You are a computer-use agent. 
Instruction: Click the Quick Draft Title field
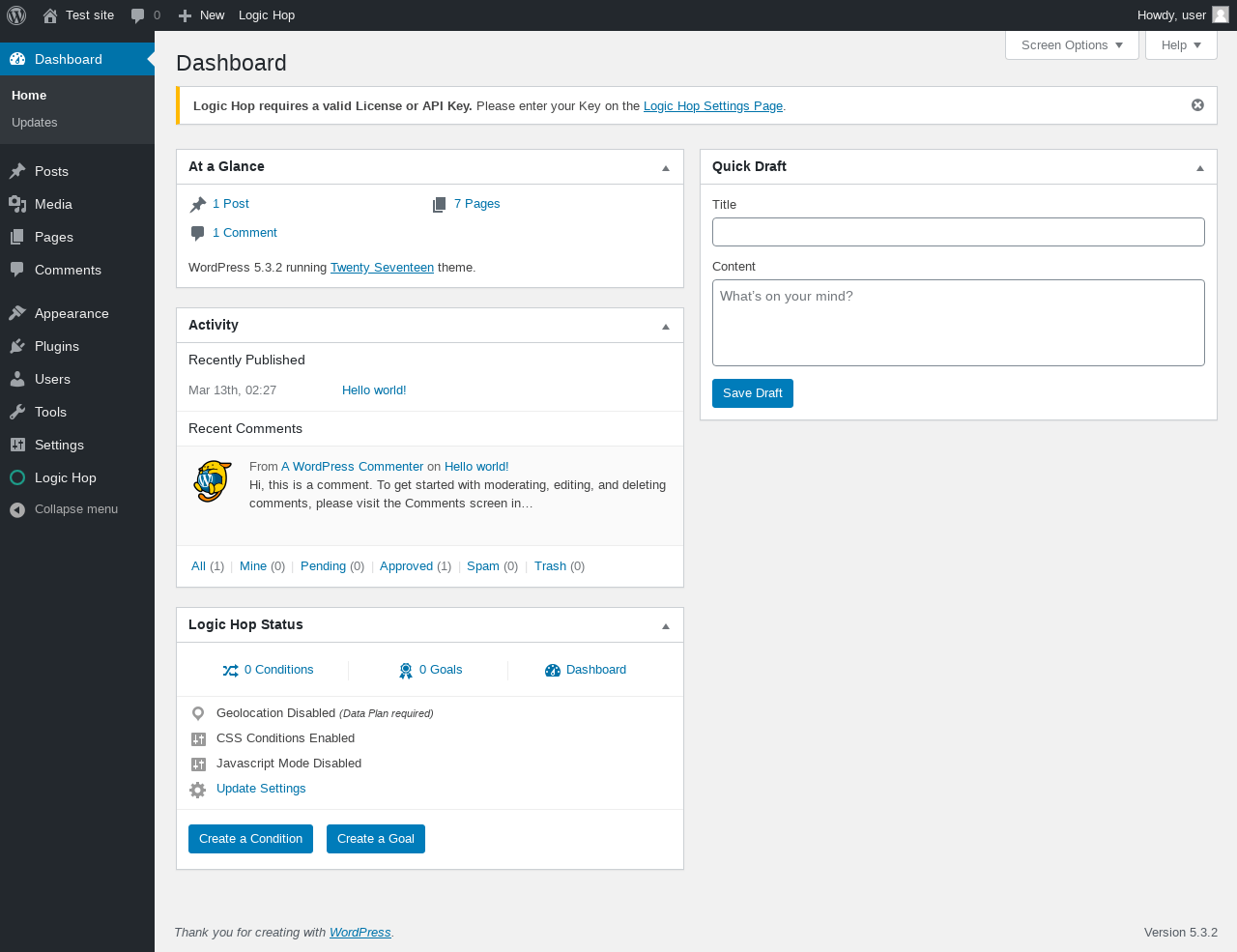pyautogui.click(x=959, y=232)
